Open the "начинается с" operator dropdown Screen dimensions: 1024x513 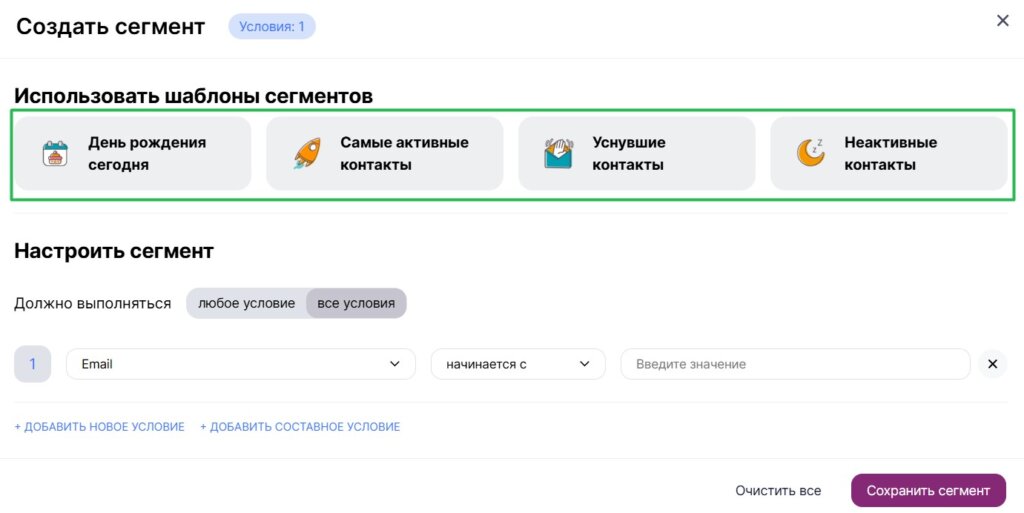pos(518,364)
